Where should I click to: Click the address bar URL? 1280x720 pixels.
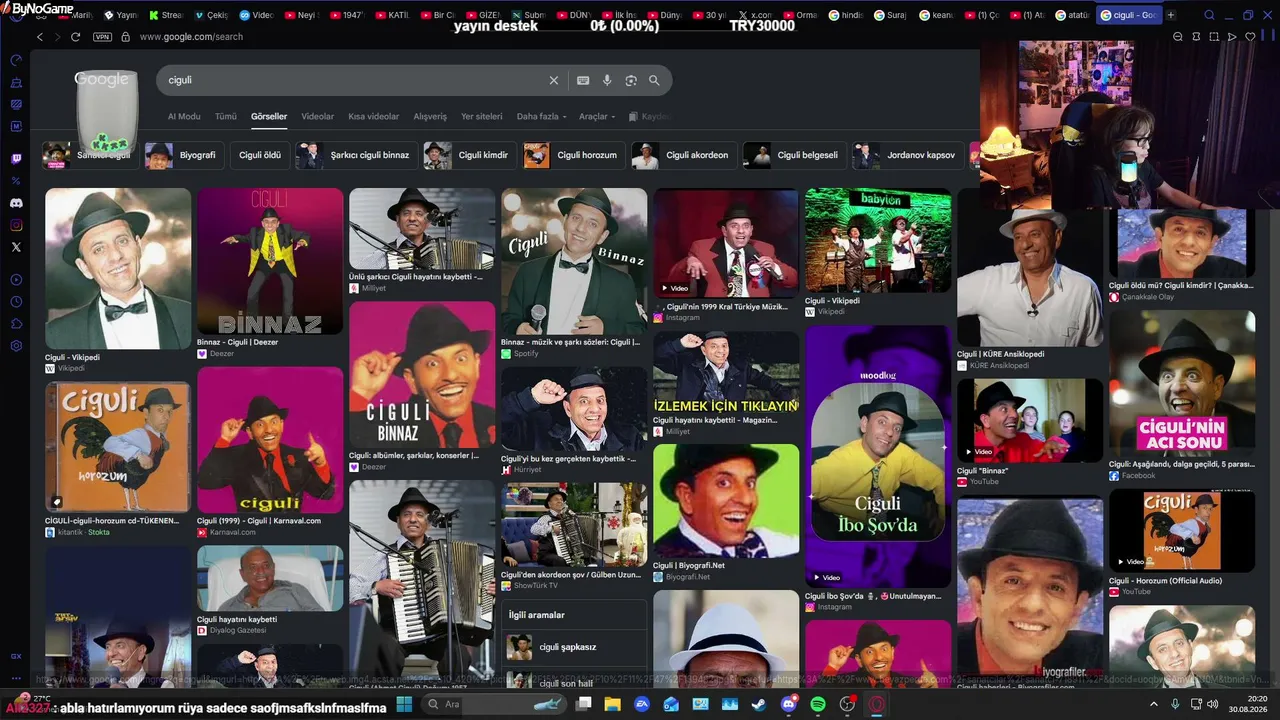pos(191,37)
